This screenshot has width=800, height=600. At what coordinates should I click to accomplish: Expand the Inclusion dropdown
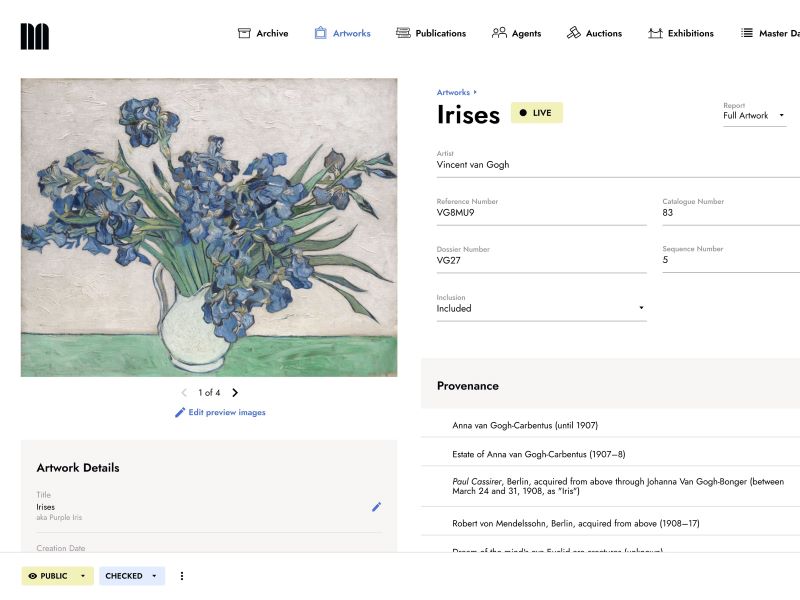tap(541, 308)
